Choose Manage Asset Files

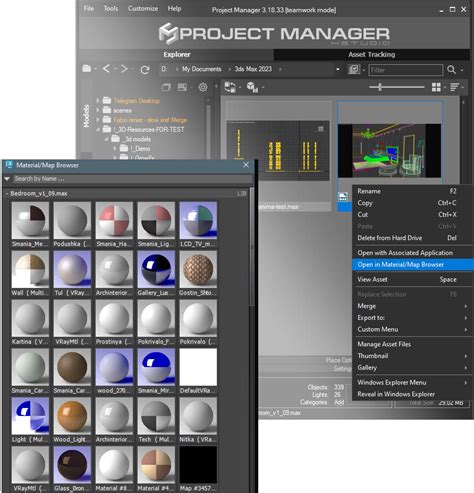click(413, 344)
